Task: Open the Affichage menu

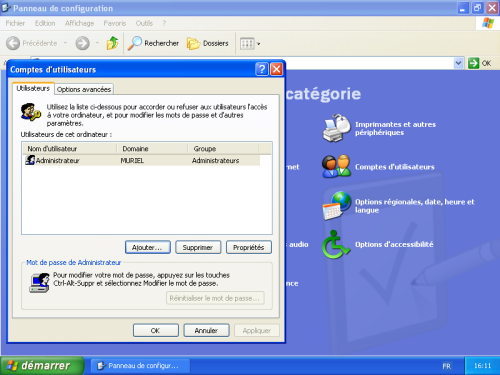Action: (x=79, y=23)
